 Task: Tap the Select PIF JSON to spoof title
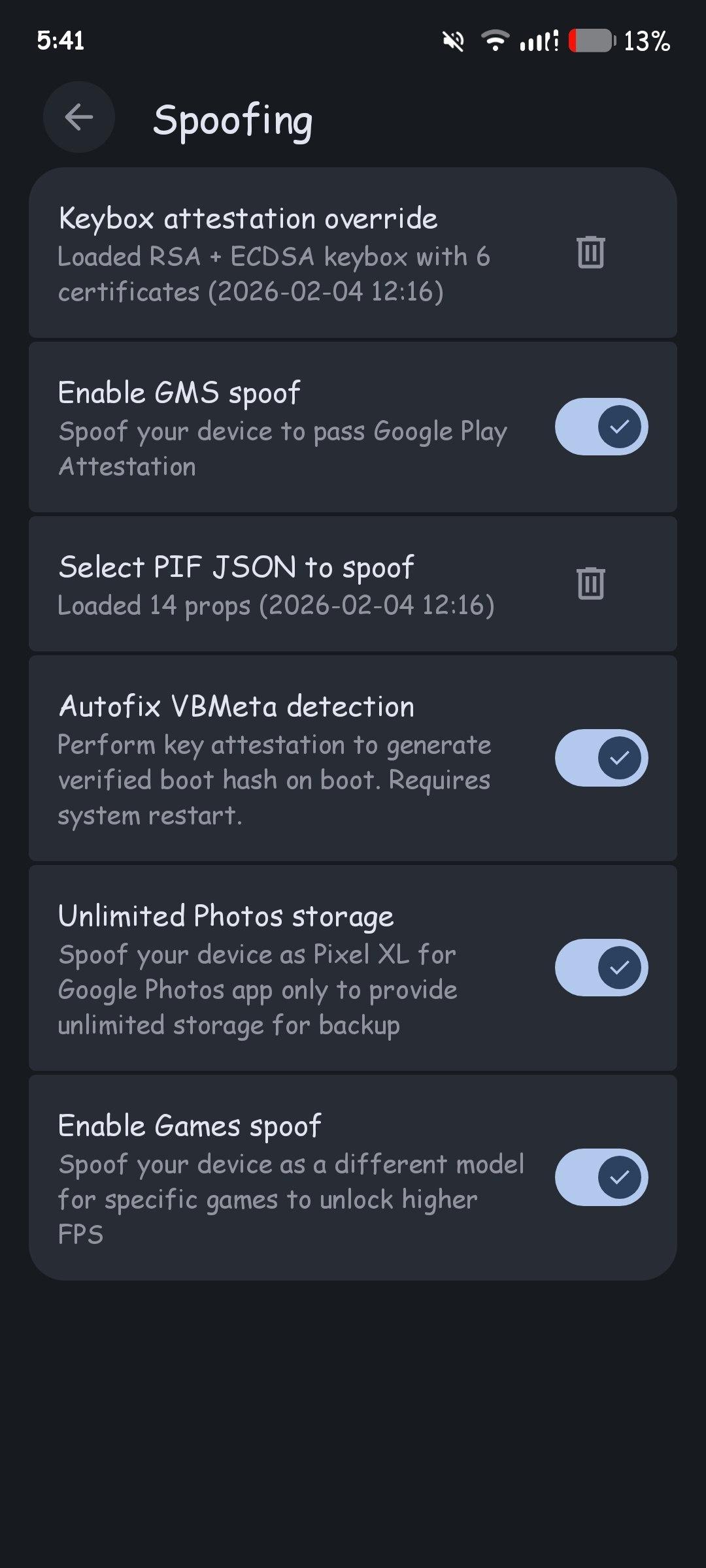(236, 567)
